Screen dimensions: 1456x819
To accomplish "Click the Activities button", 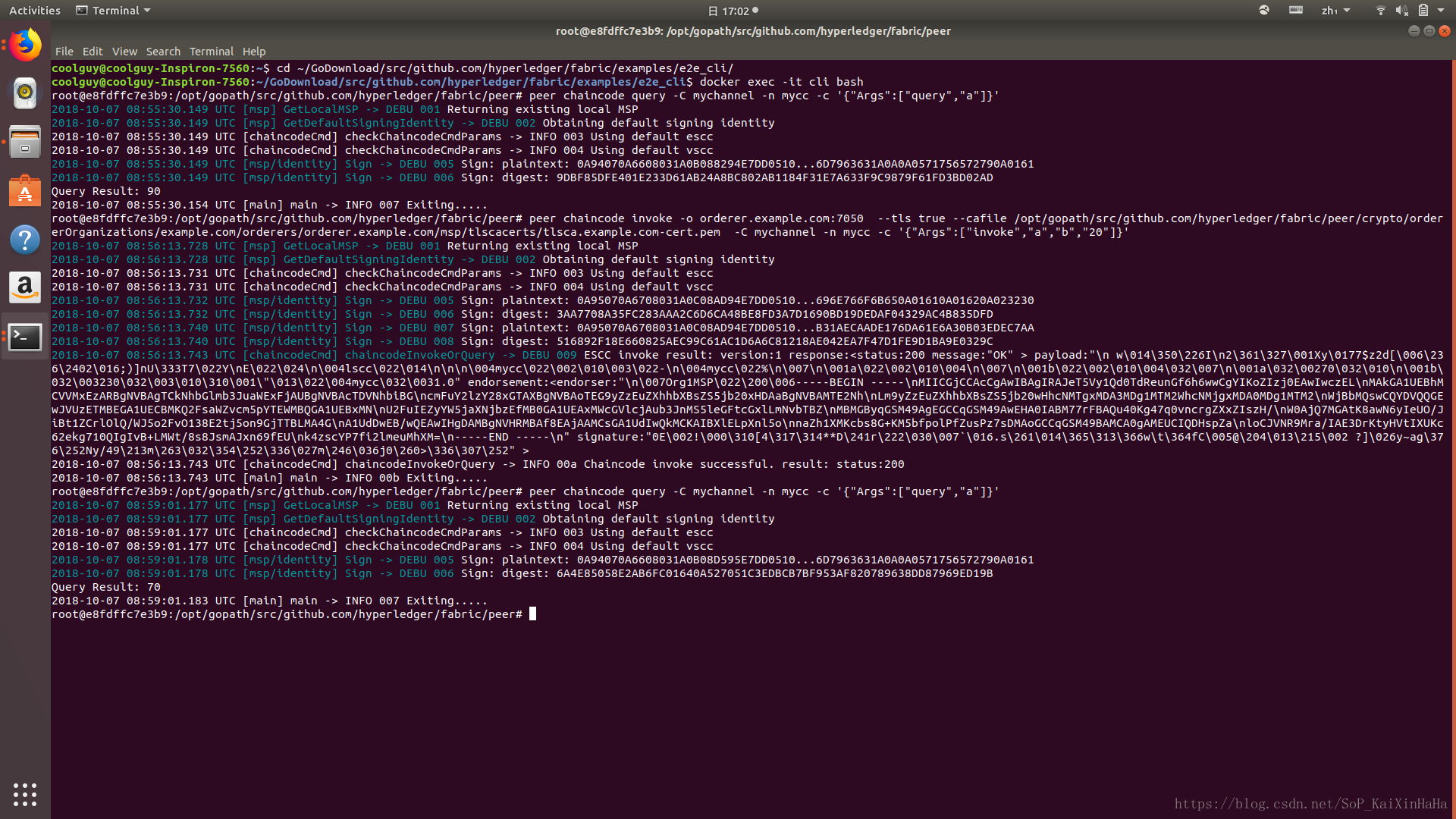I will (x=34, y=11).
